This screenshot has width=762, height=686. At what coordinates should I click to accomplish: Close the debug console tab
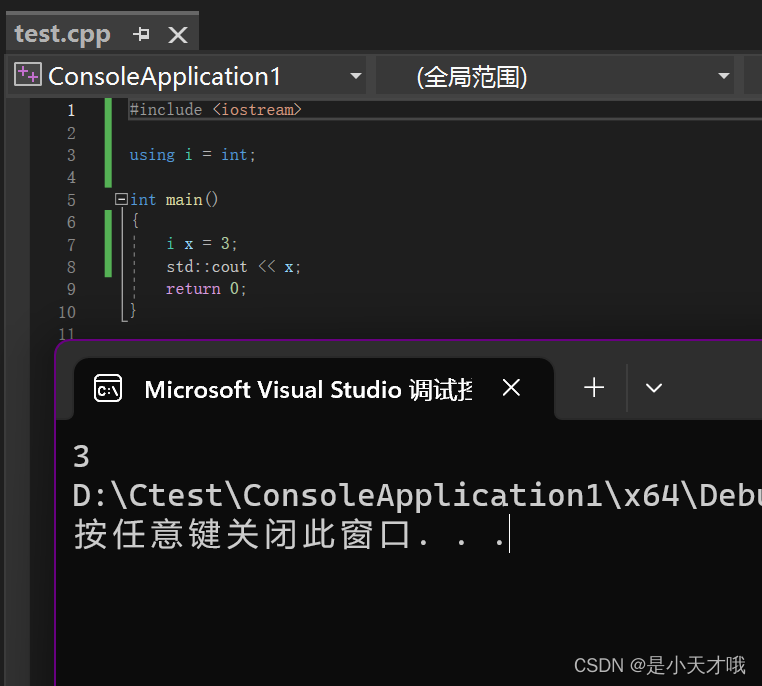coord(511,388)
